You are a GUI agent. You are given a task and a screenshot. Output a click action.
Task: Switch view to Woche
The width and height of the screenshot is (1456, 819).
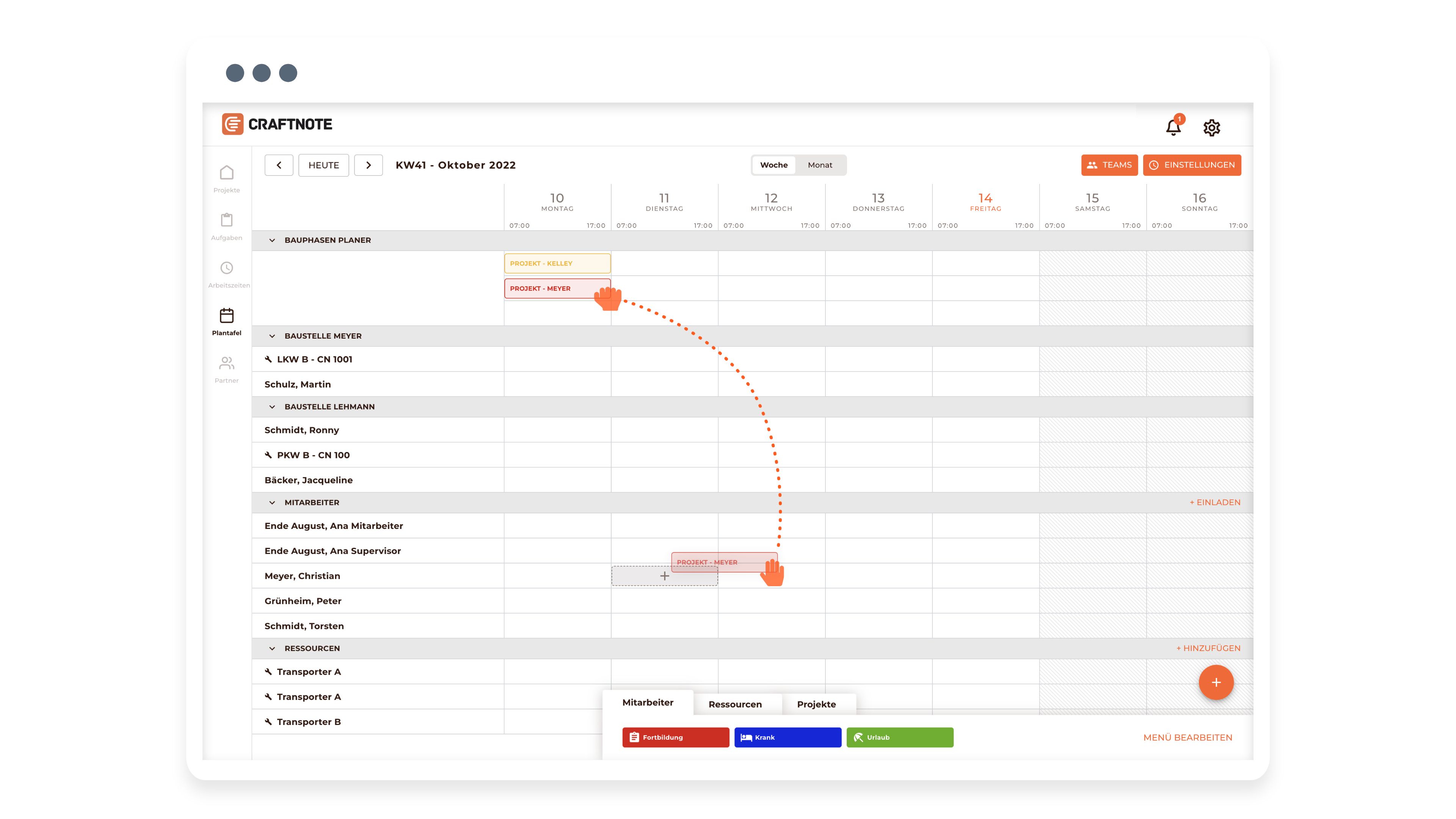click(773, 165)
